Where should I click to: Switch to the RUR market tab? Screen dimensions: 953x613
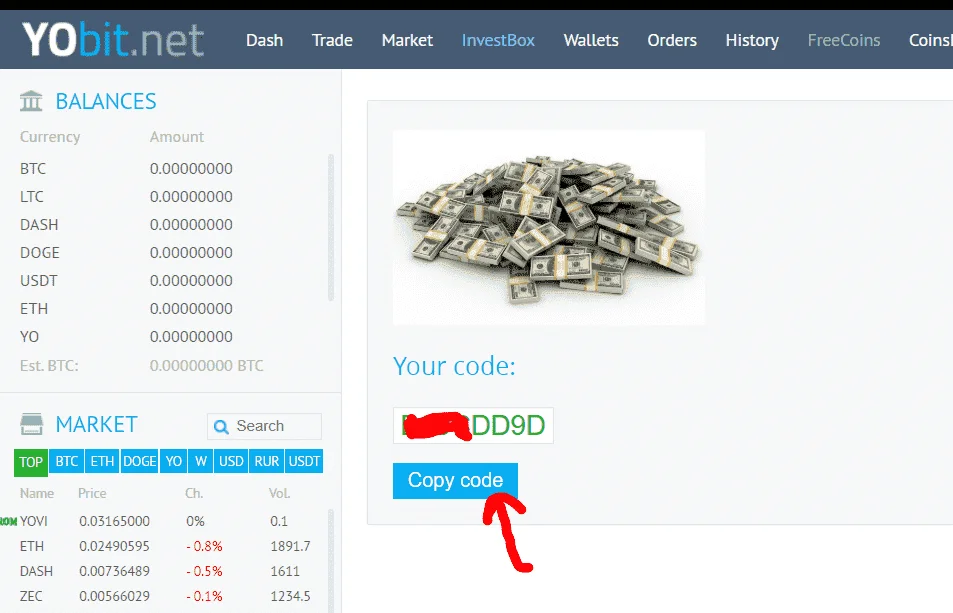(x=267, y=461)
